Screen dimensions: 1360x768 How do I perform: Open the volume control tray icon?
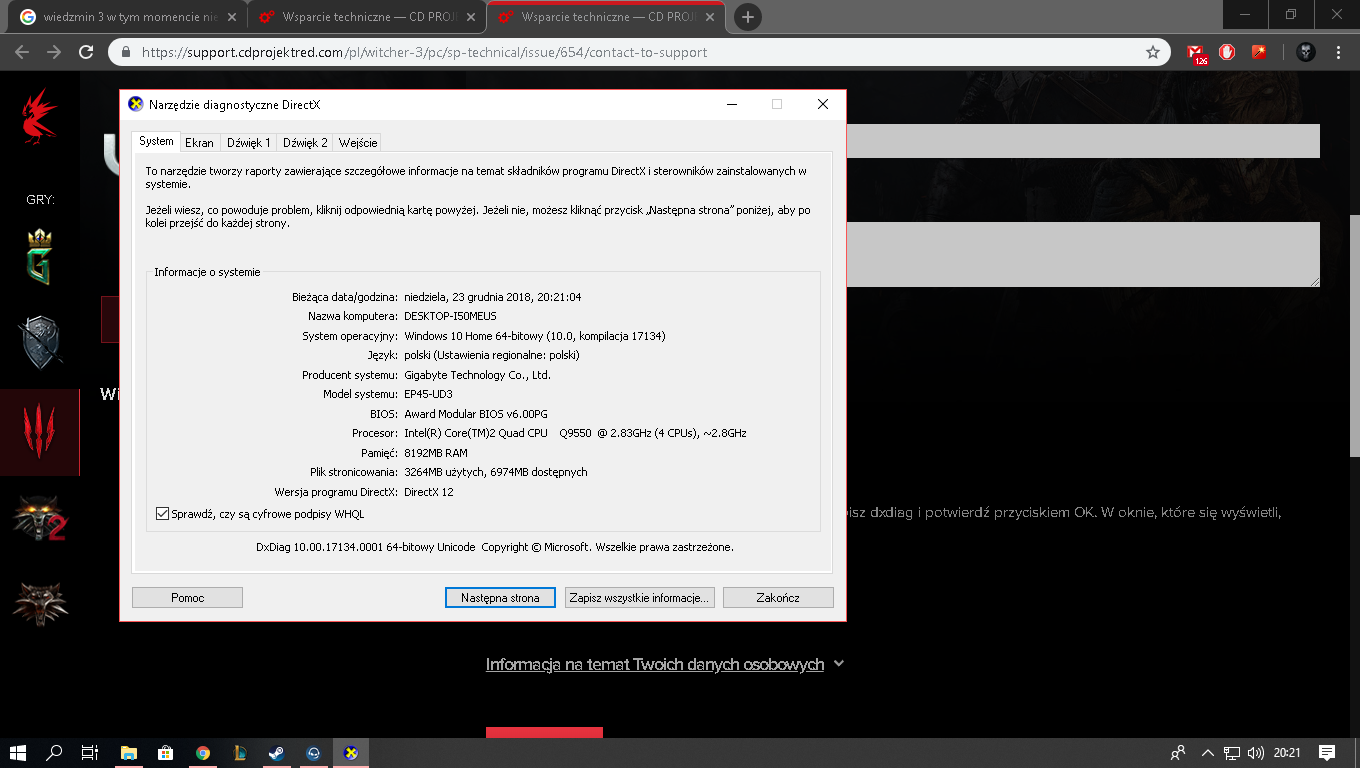(1256, 753)
